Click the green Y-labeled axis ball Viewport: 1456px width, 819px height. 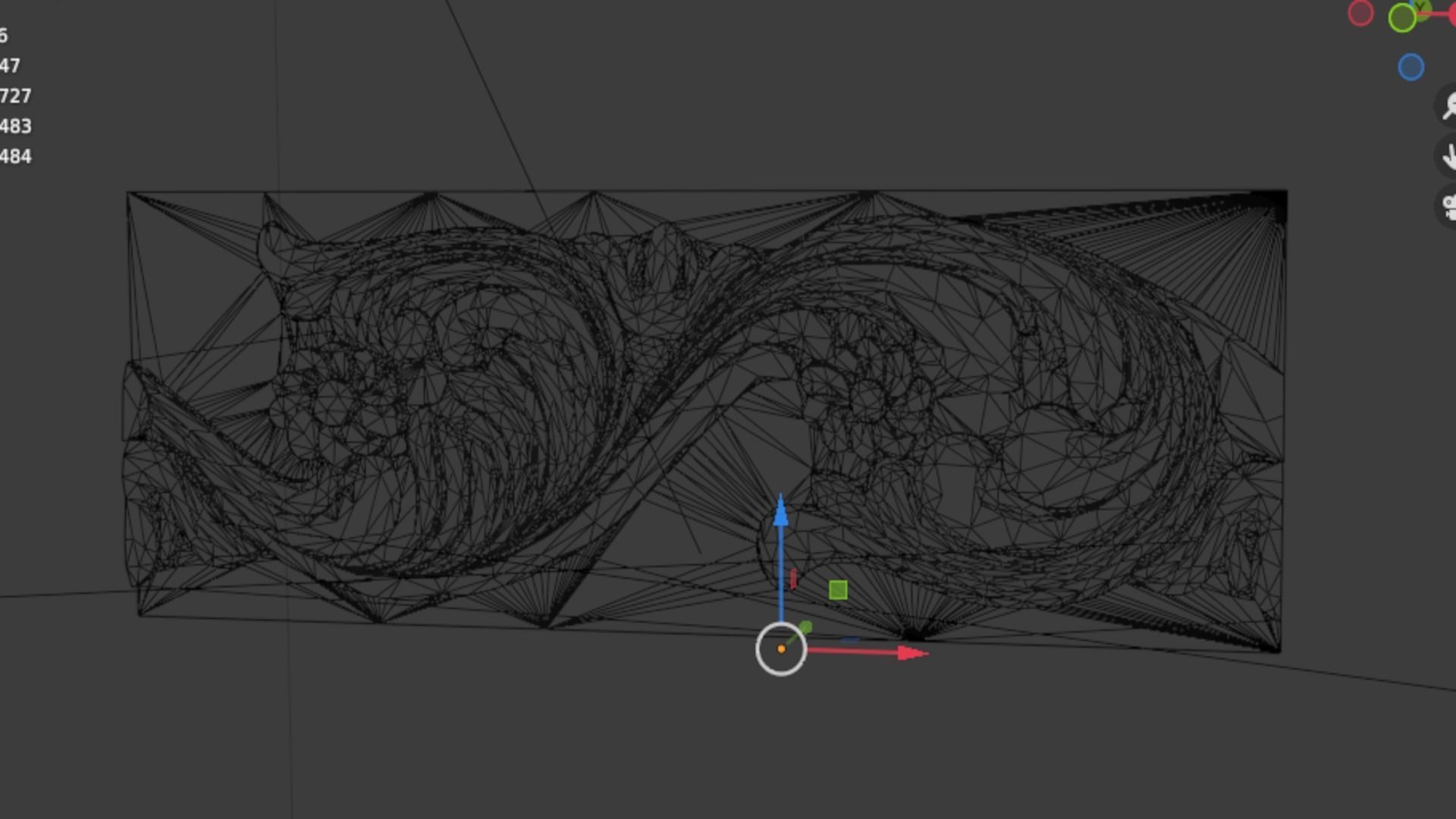tap(1421, 8)
